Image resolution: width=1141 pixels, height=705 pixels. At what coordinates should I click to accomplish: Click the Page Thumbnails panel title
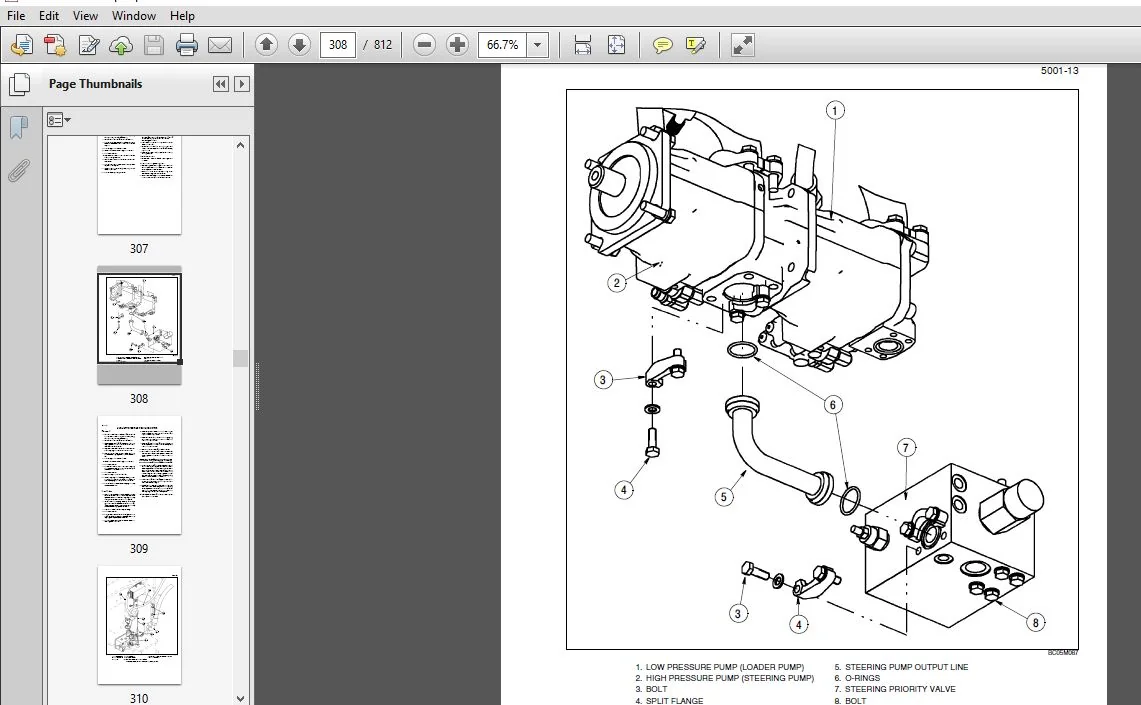(x=95, y=84)
